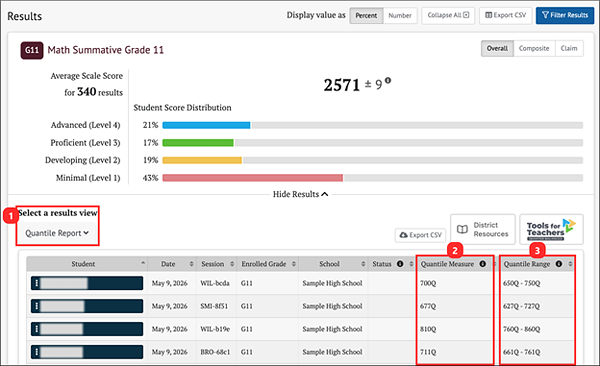600x366 pixels.
Task: Click session SMI-8f51 cell
Action: (214, 306)
